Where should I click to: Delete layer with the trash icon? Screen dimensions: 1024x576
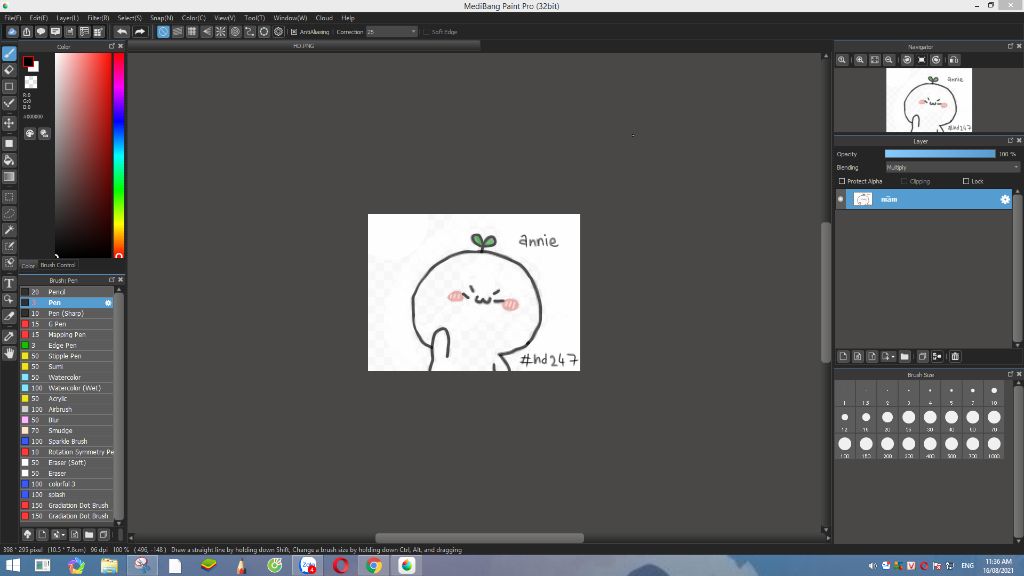955,357
